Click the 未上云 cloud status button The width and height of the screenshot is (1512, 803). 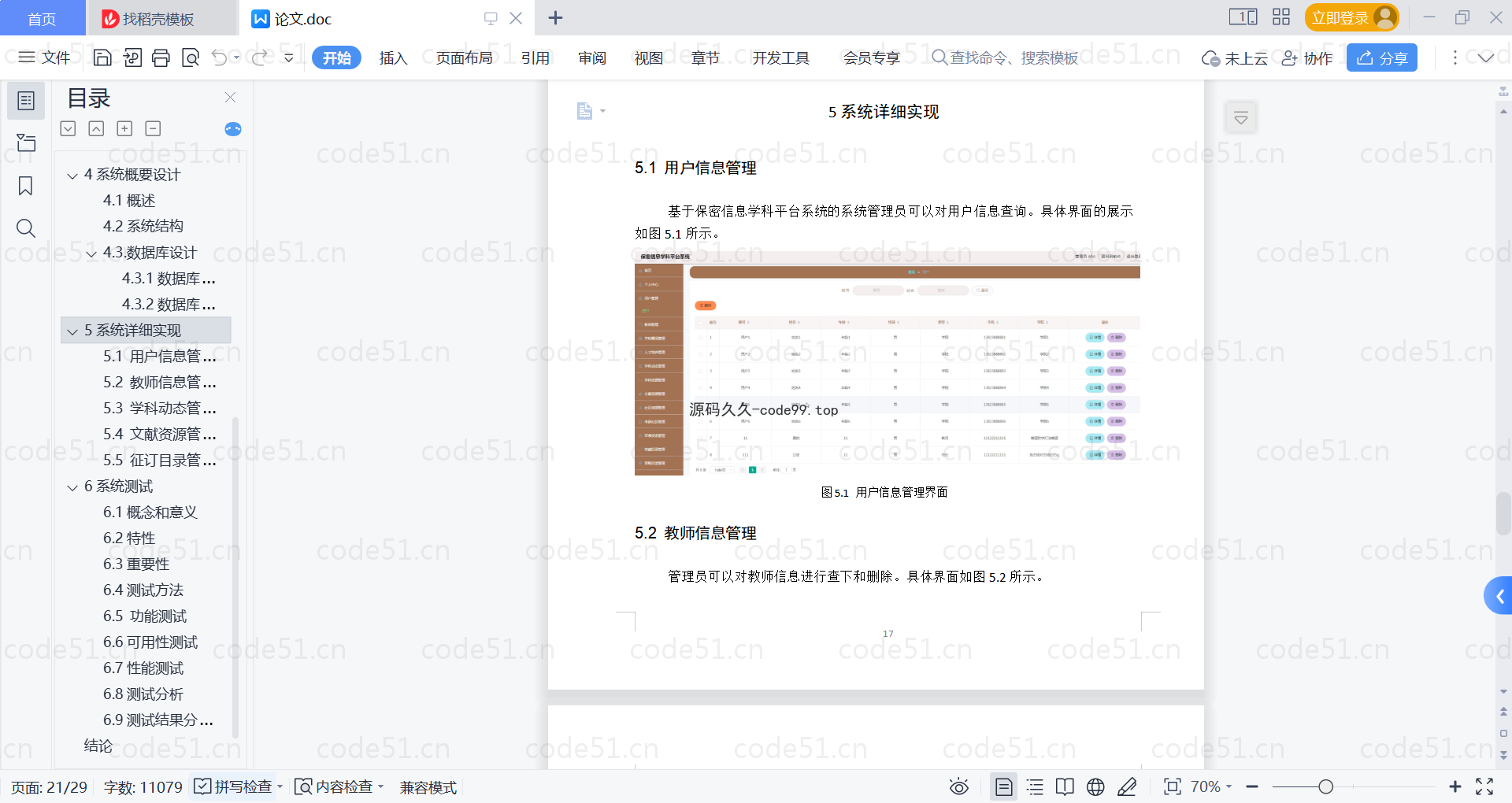tap(1235, 57)
